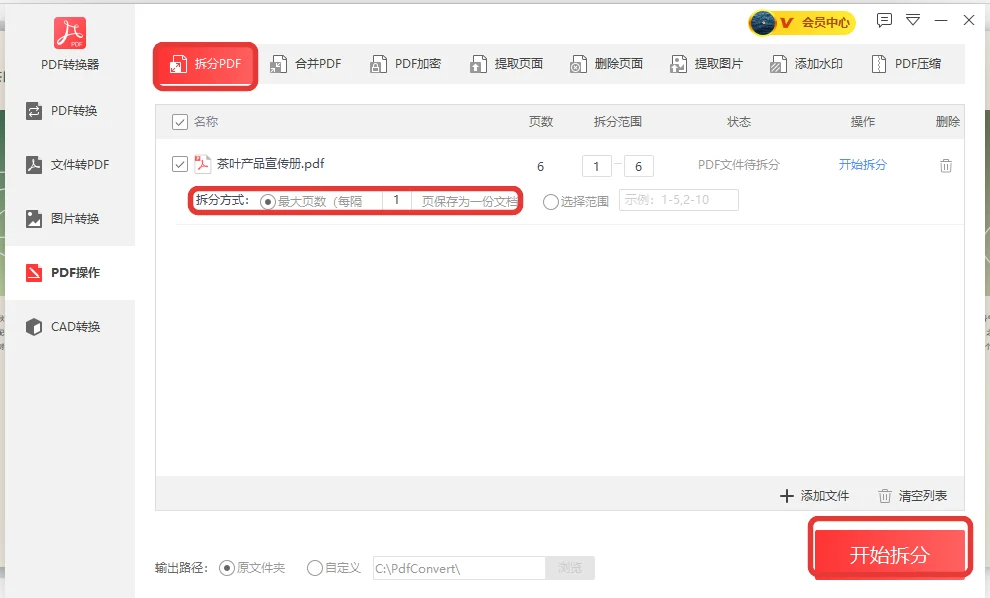The image size is (990, 598).
Task: Click 清空列表 to clear the list
Action: 913,496
